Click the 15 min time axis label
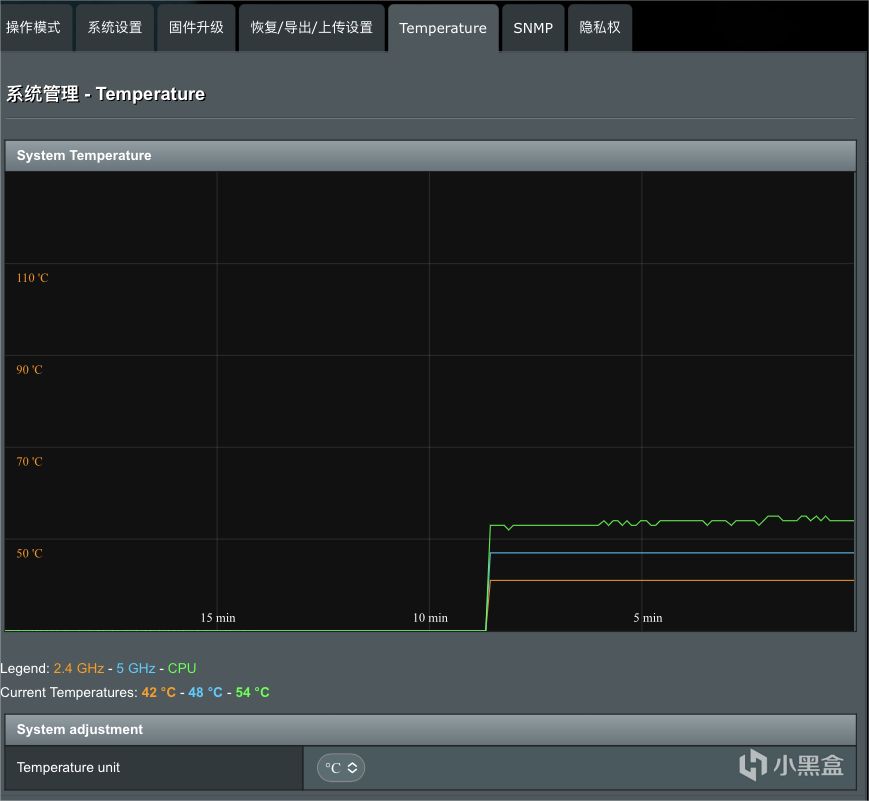 point(218,618)
